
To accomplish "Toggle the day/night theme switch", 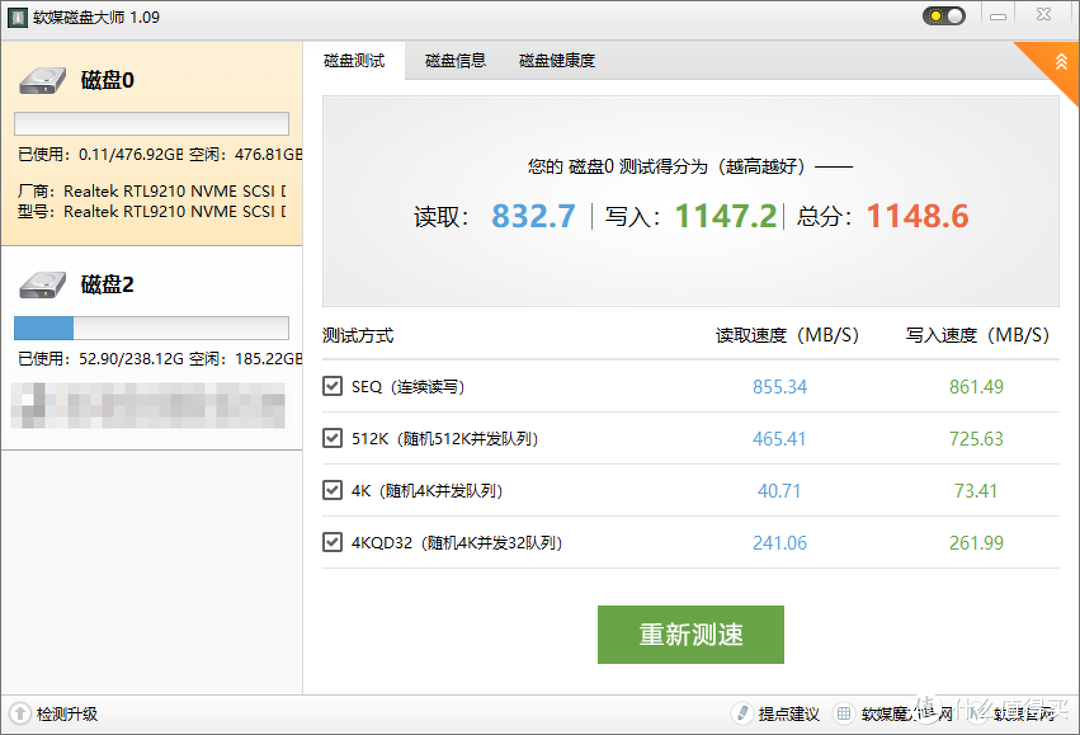I will coord(943,16).
